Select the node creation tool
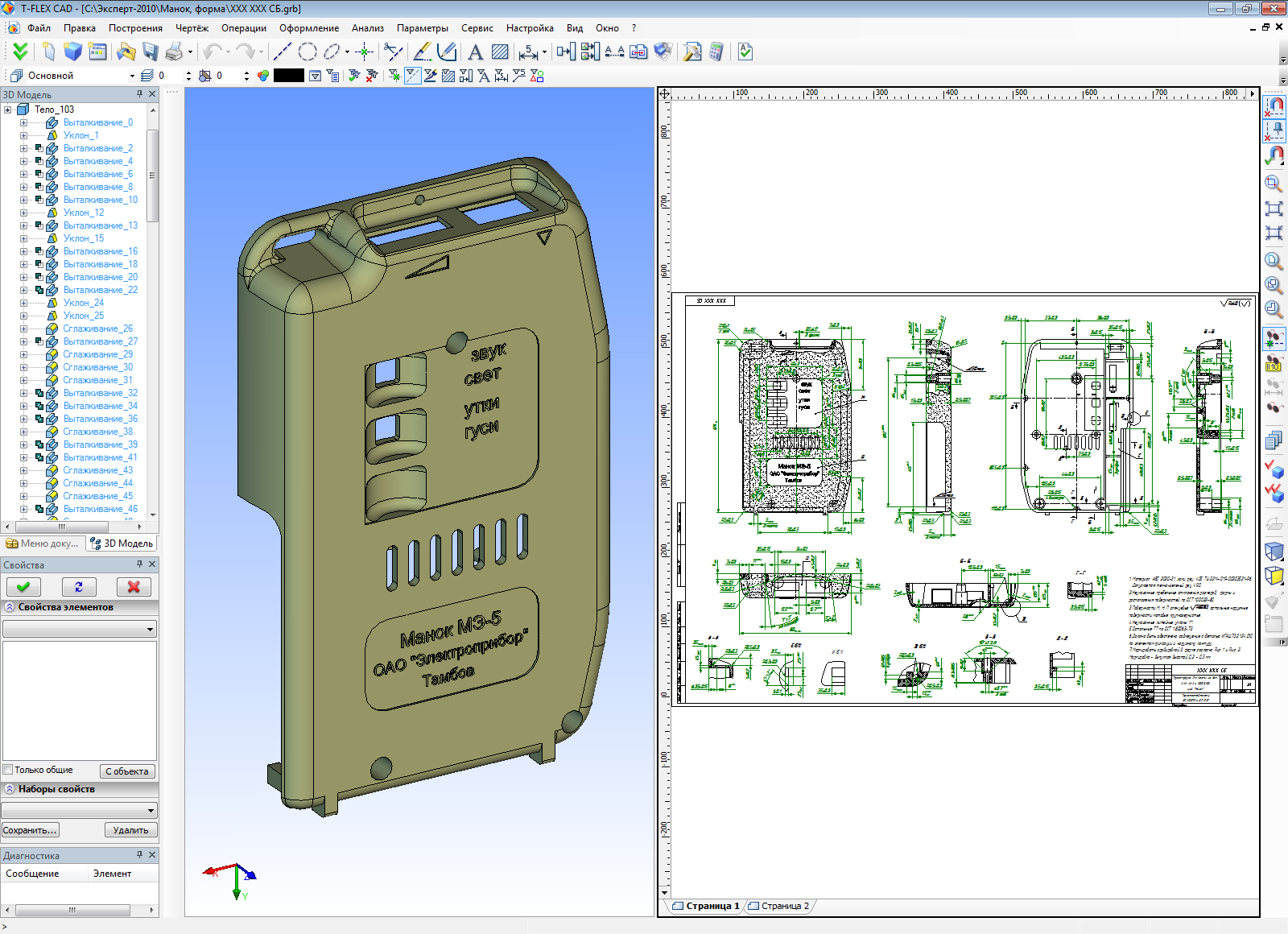The width and height of the screenshot is (1288, 934). pyautogui.click(x=365, y=52)
